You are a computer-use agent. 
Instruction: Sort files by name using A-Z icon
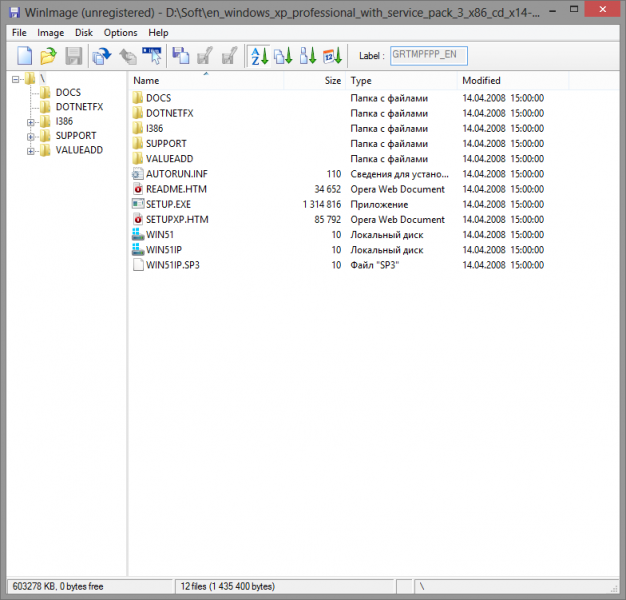tap(259, 56)
